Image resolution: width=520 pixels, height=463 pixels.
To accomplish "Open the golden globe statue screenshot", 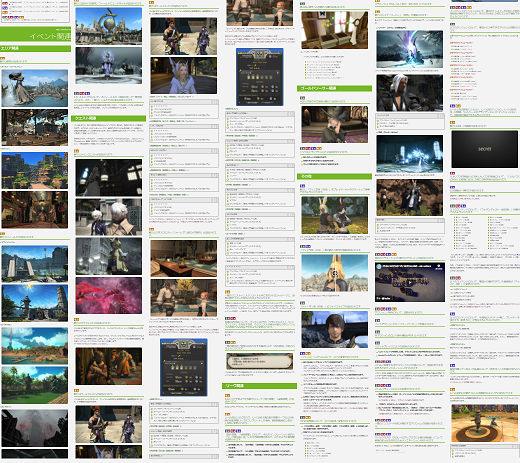I will [109, 26].
